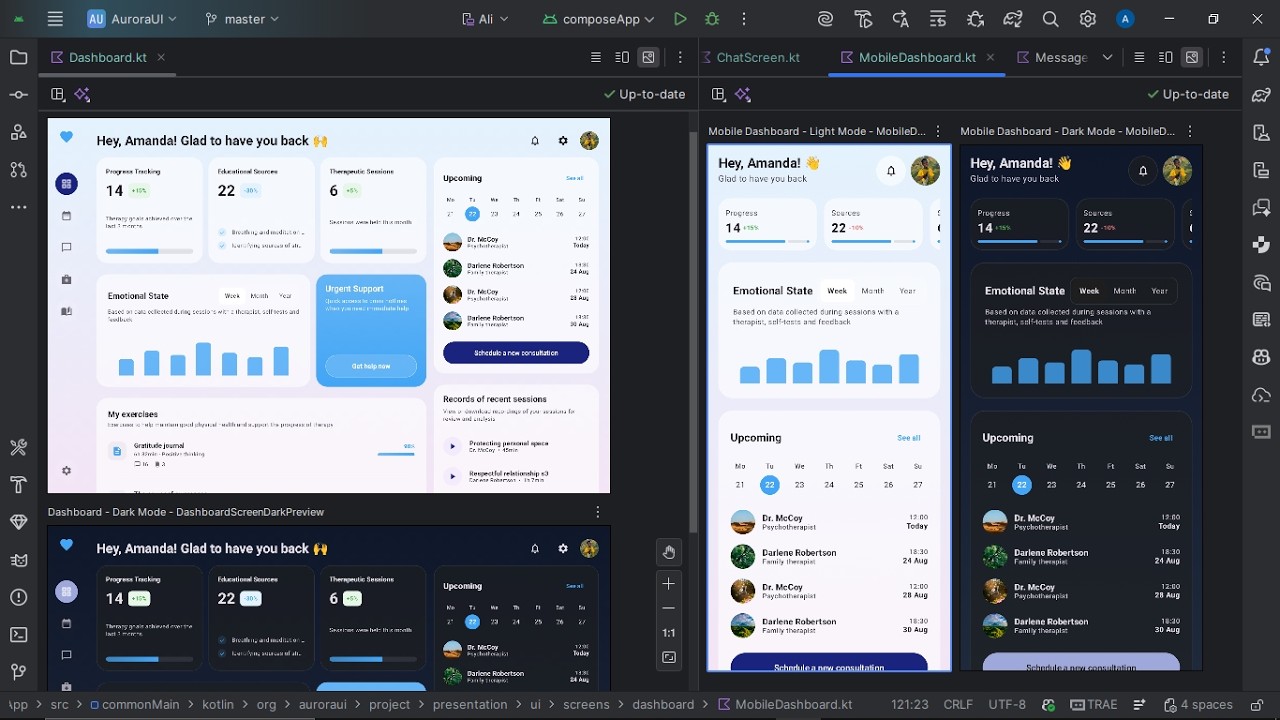The width and height of the screenshot is (1280, 720).
Task: Click the UTF-8 encoding status entry
Action: (x=1008, y=704)
